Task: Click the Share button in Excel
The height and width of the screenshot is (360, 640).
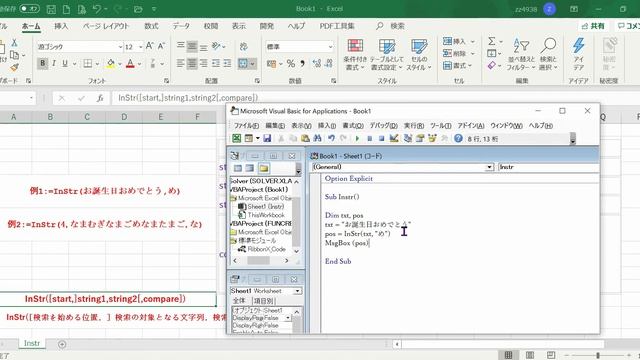Action: pyautogui.click(x=593, y=26)
